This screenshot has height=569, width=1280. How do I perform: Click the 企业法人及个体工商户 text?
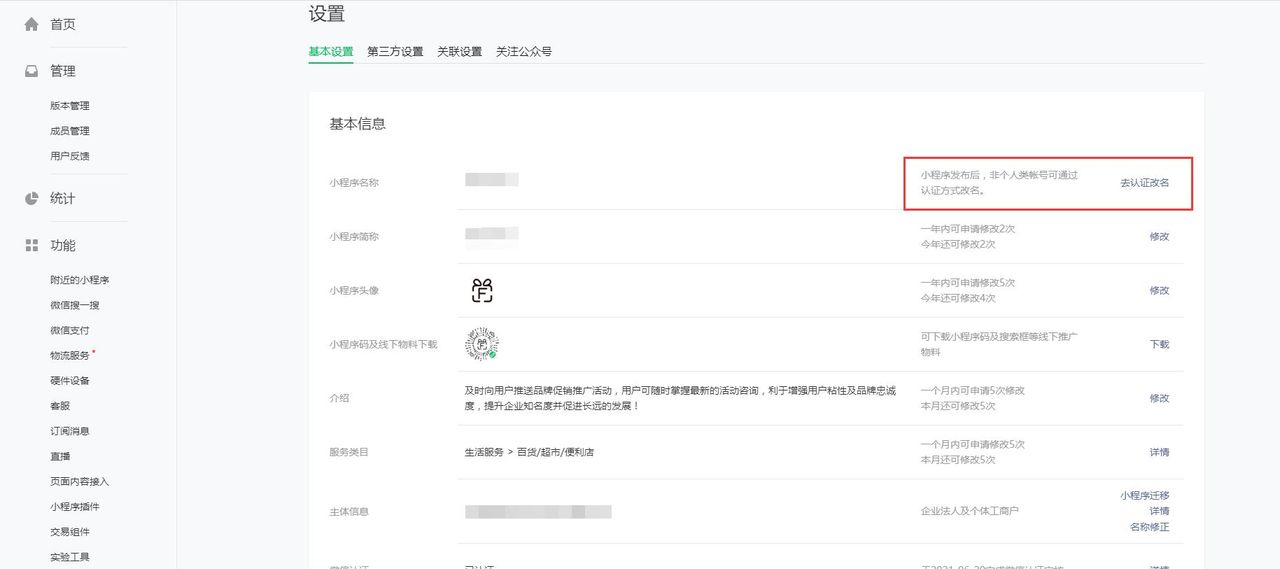click(970, 511)
